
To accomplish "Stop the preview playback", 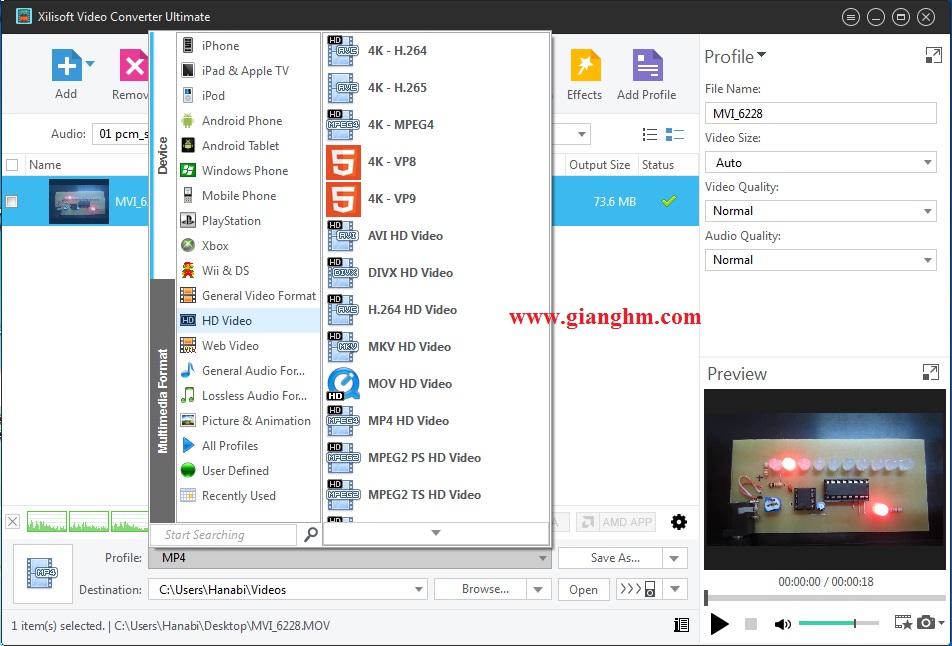I will pos(751,624).
